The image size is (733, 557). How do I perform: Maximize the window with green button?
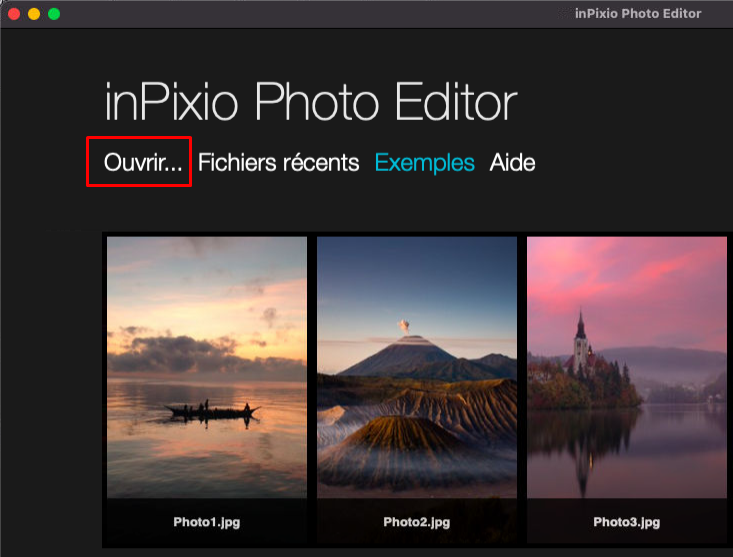[x=54, y=14]
